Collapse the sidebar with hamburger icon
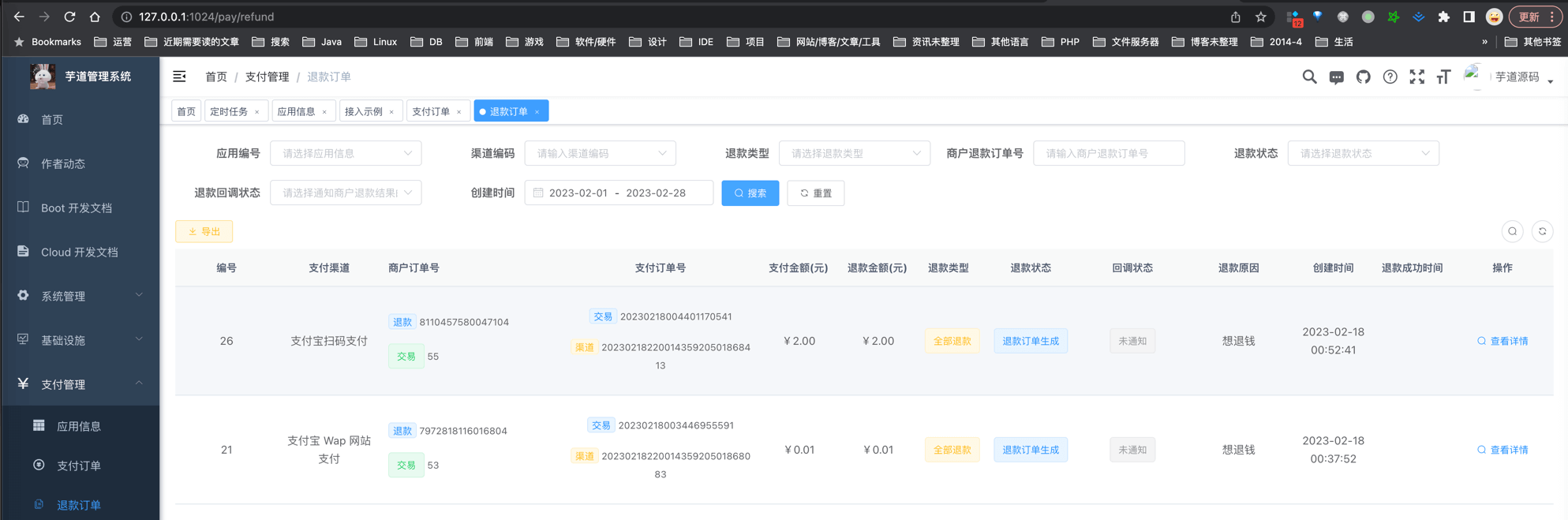 click(x=179, y=77)
